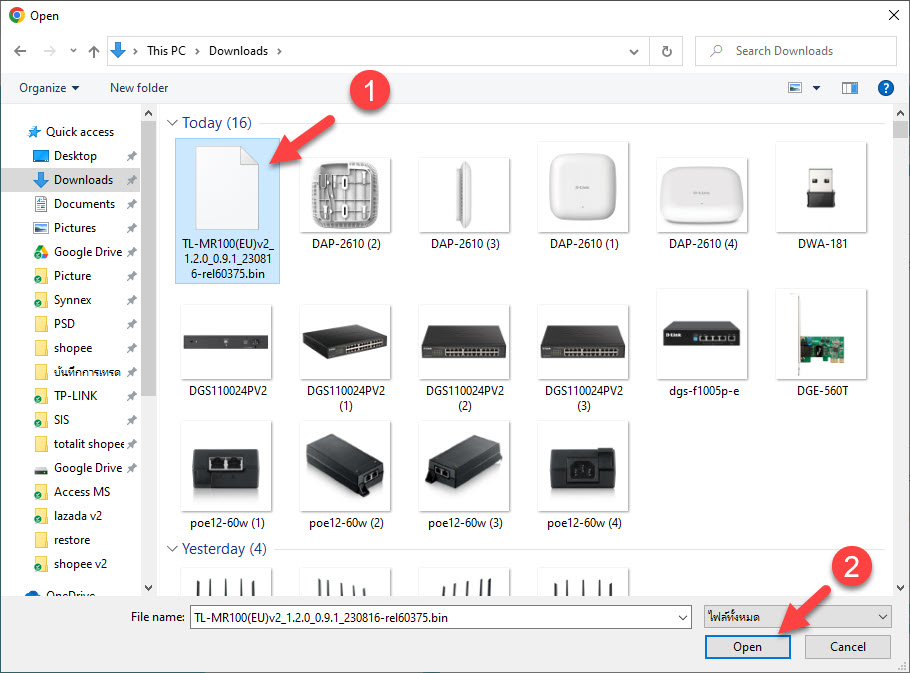Create a New folder
The height and width of the screenshot is (673, 910).
(x=139, y=88)
